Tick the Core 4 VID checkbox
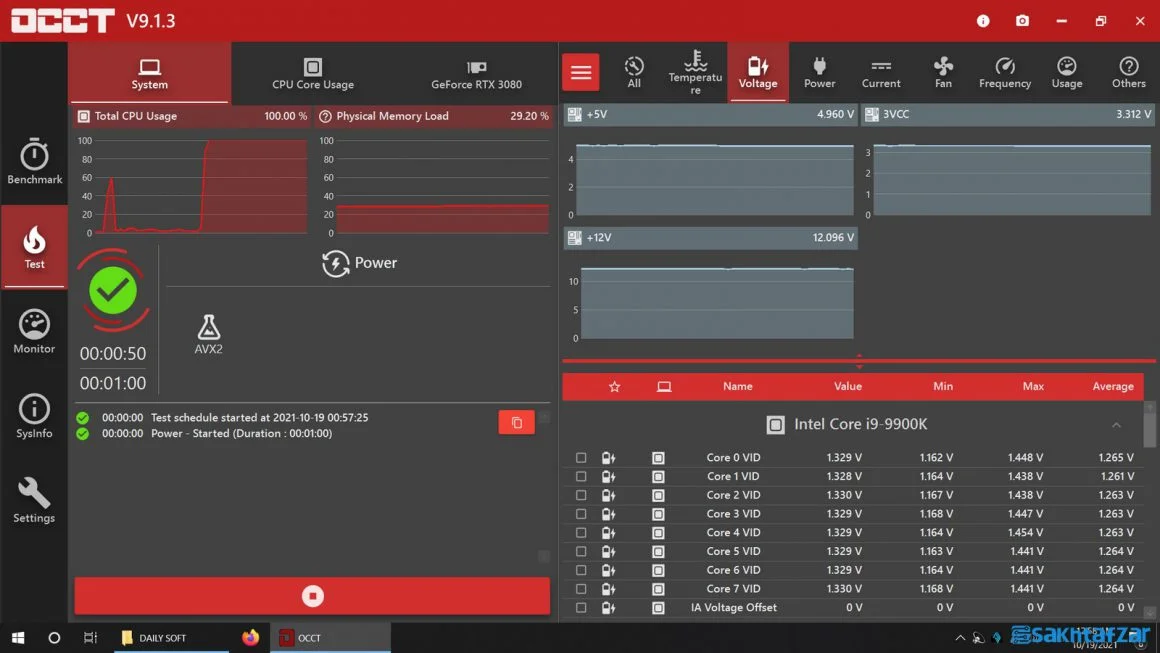 [581, 532]
